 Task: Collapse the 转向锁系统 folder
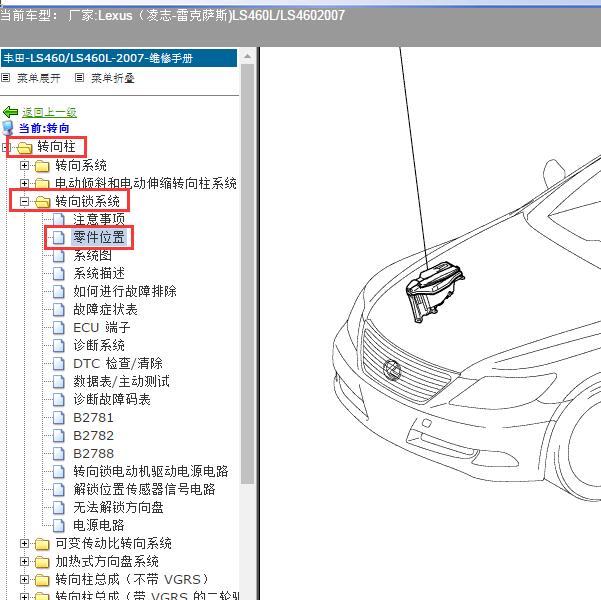24,201
